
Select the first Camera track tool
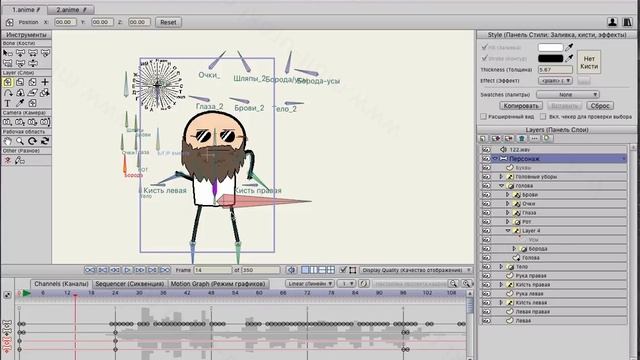(7, 122)
